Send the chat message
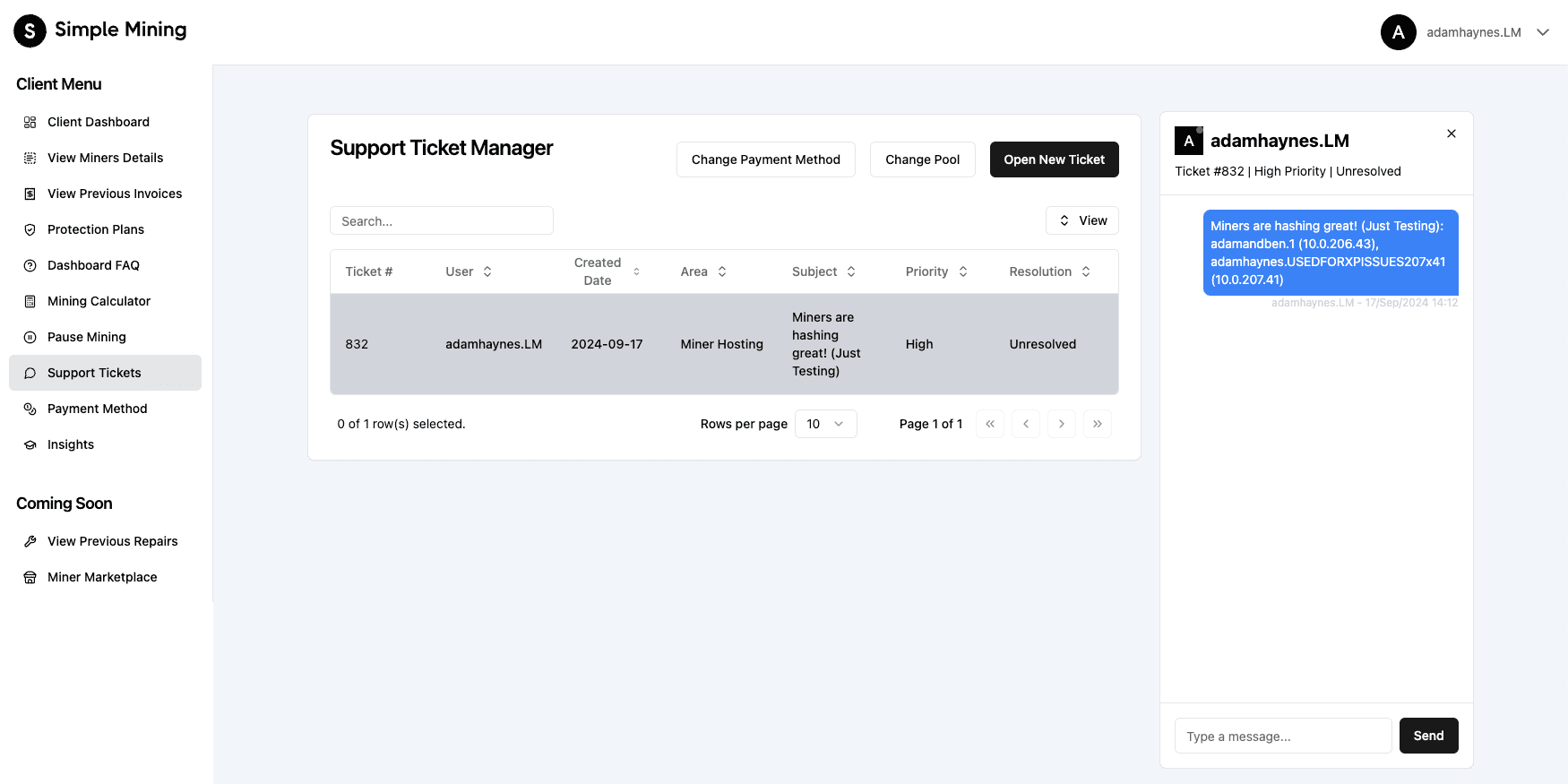Image resolution: width=1568 pixels, height=784 pixels. click(x=1428, y=736)
